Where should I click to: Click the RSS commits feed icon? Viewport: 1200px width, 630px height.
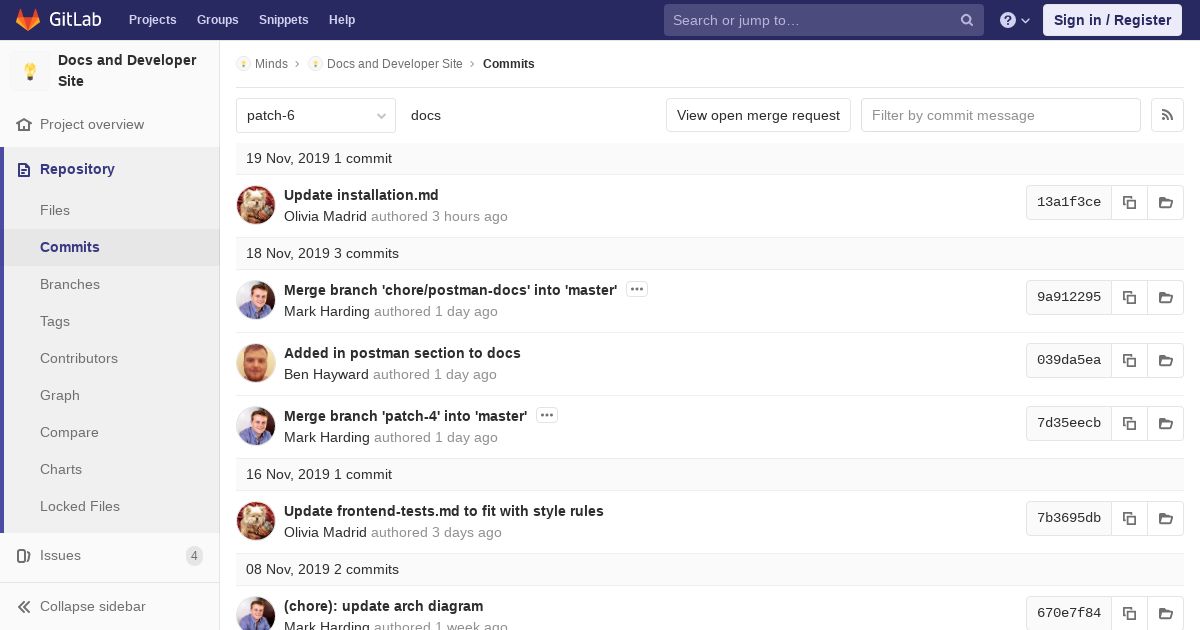(1167, 115)
